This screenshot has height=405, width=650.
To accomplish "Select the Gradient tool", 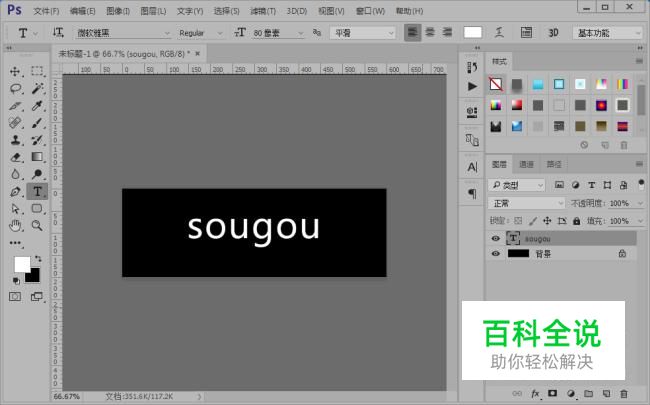I will tap(37, 157).
